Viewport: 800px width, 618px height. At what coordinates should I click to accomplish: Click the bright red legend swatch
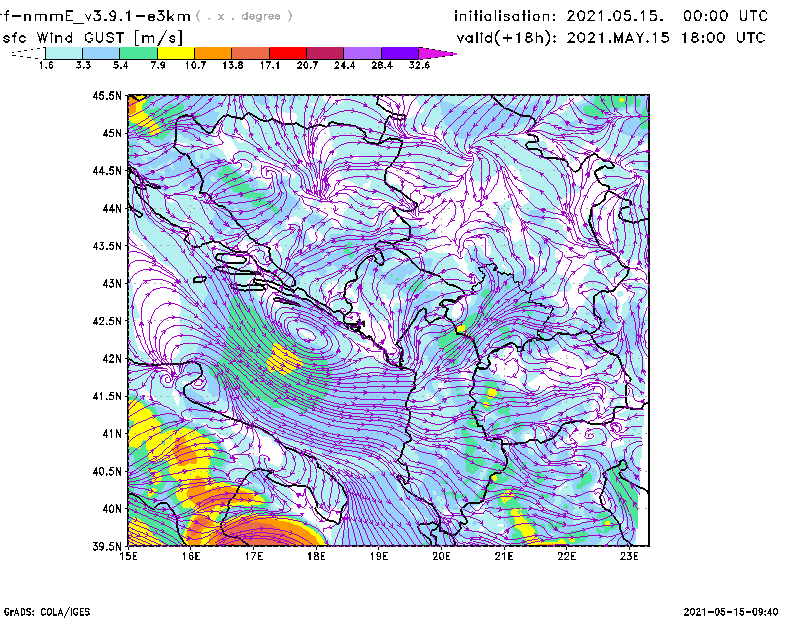288,53
